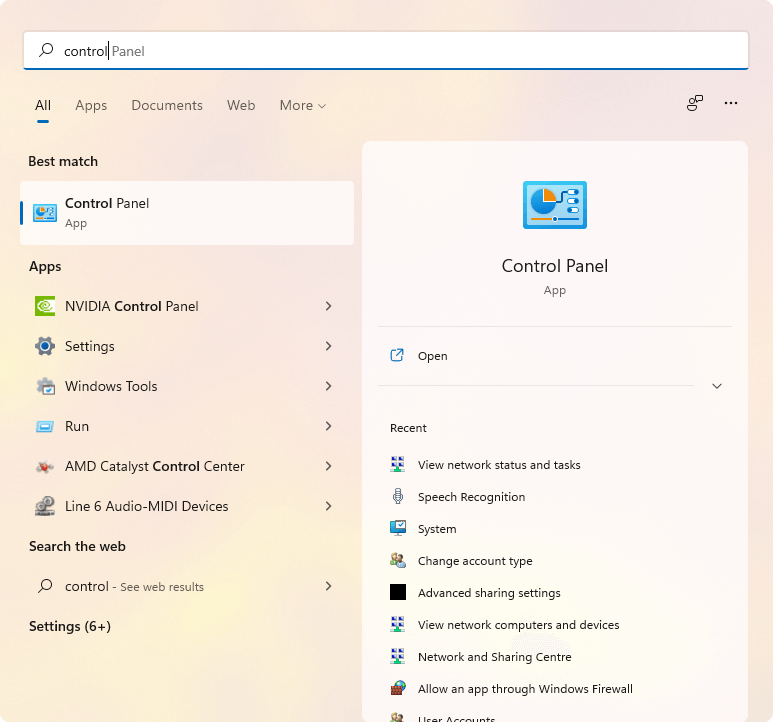
Task: Open the three-dot more options menu
Action: pos(731,103)
